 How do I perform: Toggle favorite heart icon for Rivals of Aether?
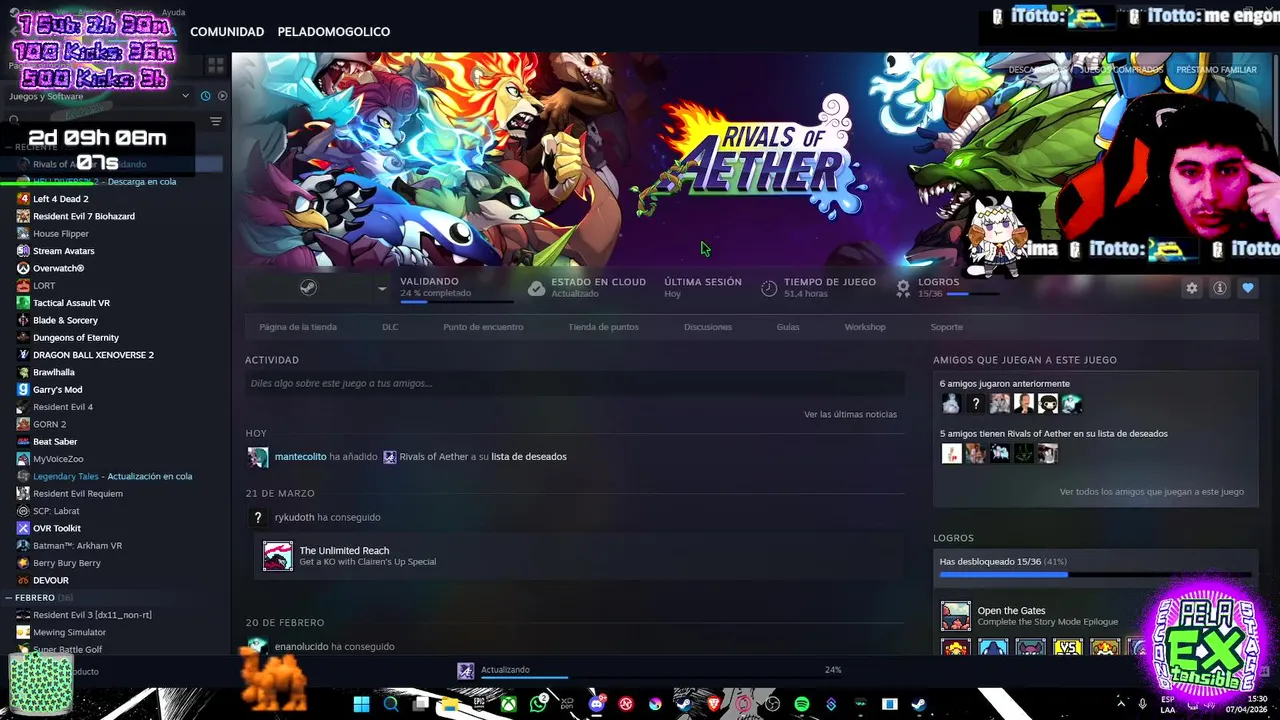1248,288
